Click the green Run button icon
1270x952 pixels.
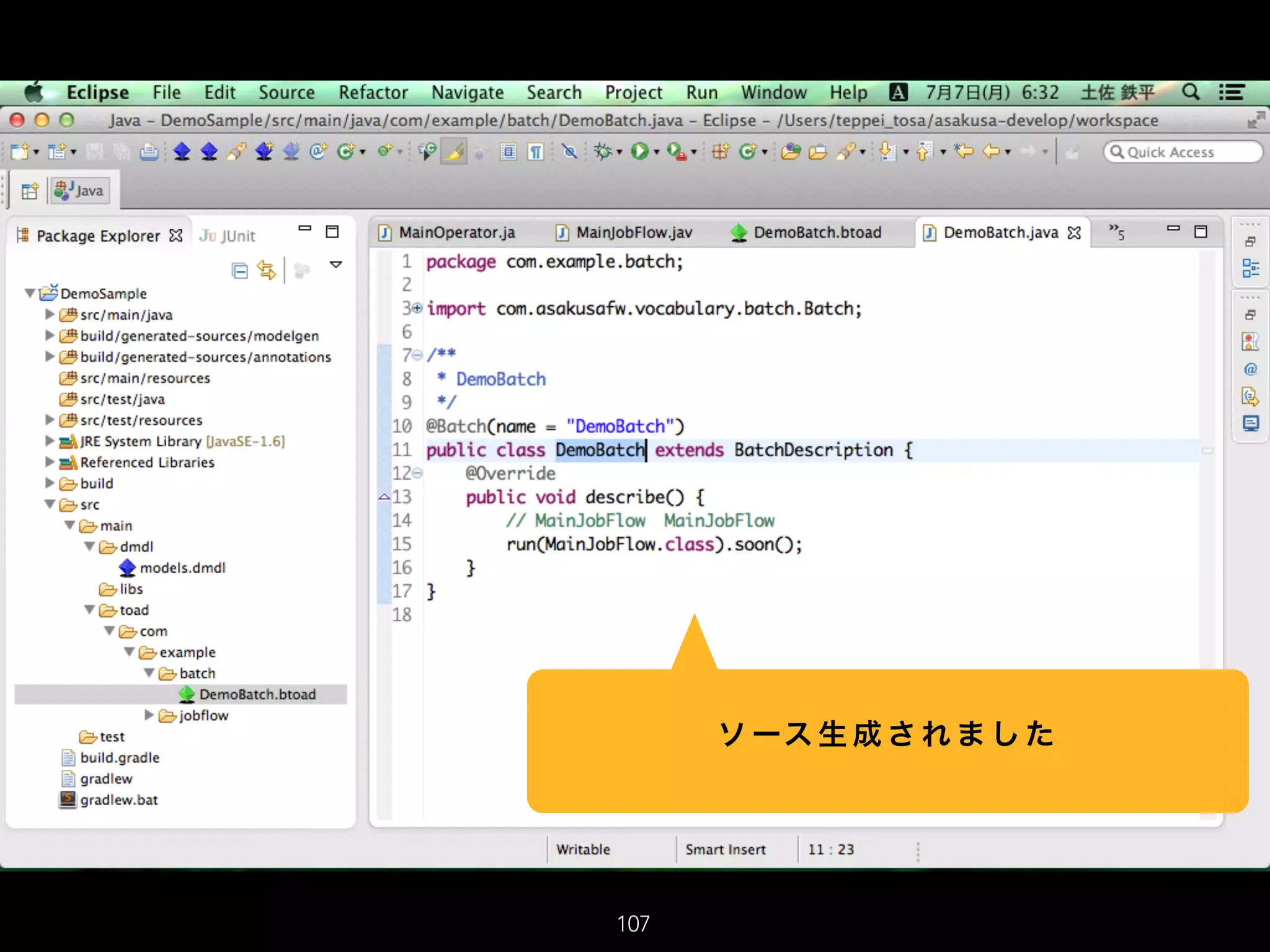639,152
